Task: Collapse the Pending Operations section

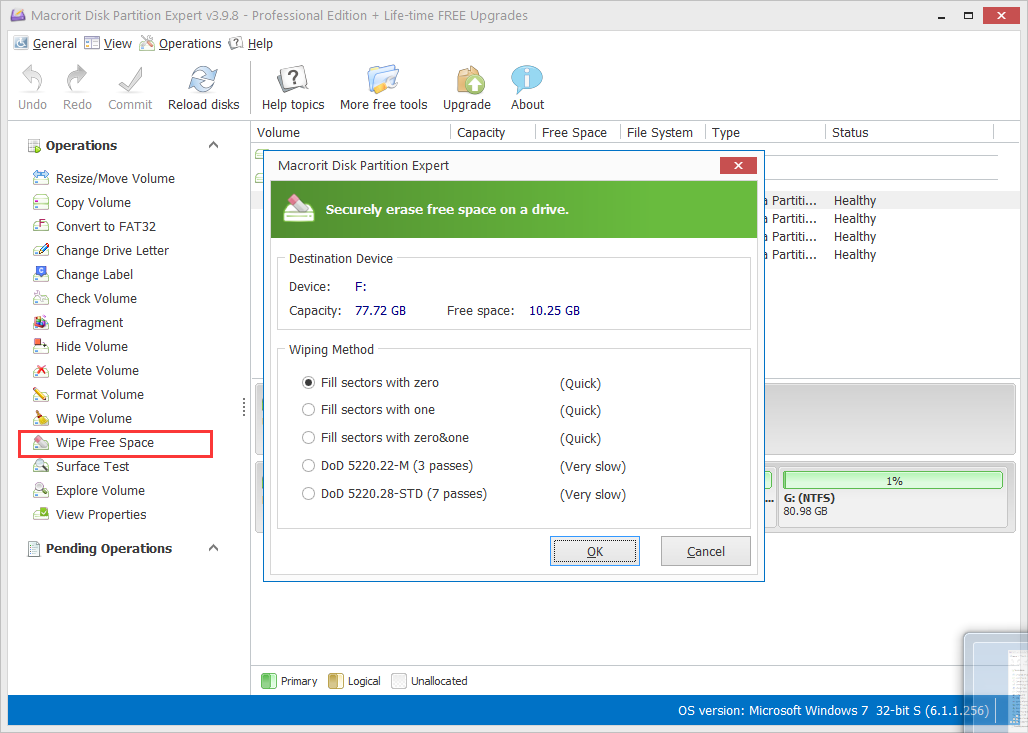Action: pos(213,549)
